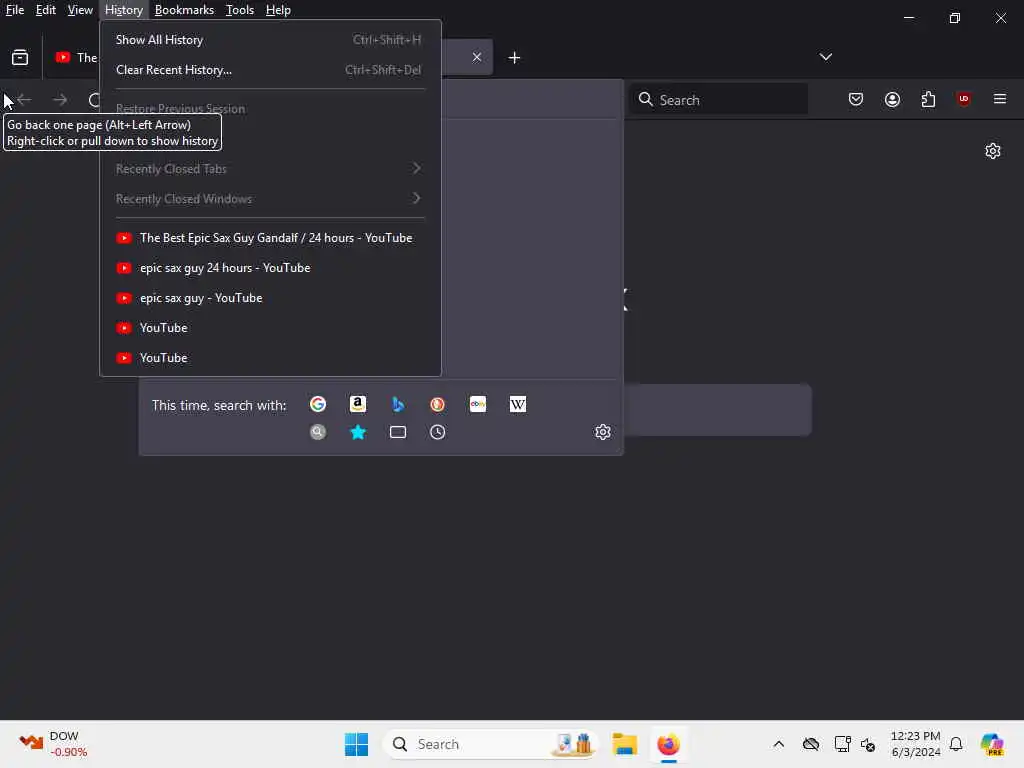Open the Bookmarks menu
Screen dimensions: 1024x768
(x=184, y=10)
